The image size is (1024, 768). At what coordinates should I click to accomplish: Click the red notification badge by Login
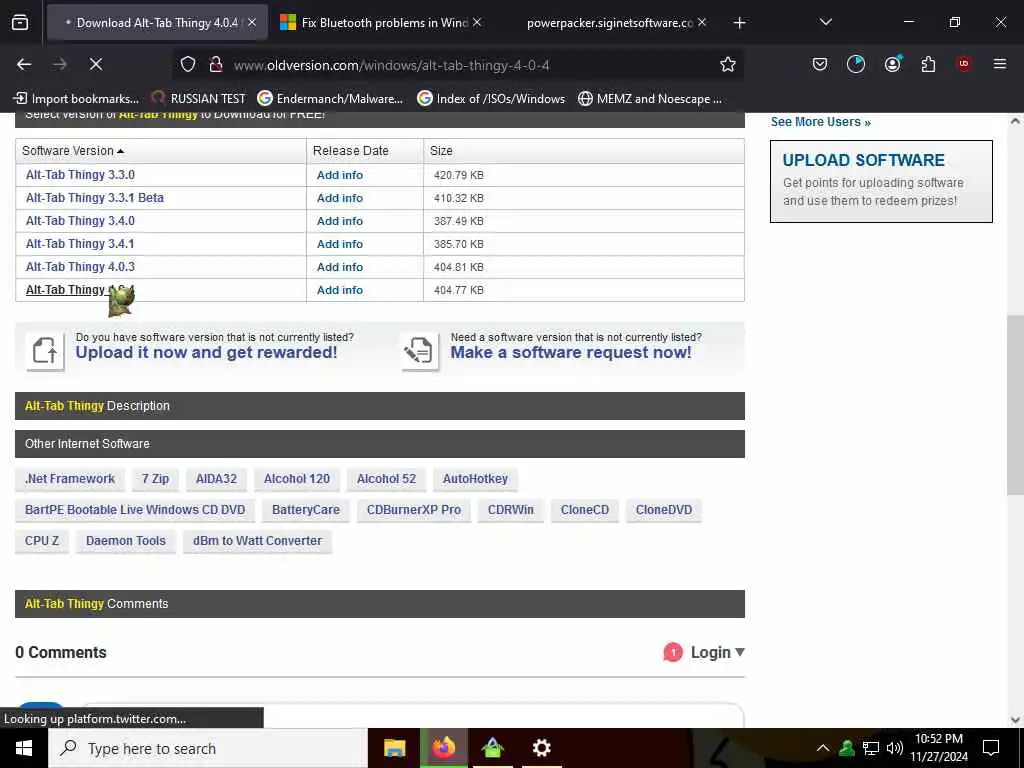click(x=673, y=652)
